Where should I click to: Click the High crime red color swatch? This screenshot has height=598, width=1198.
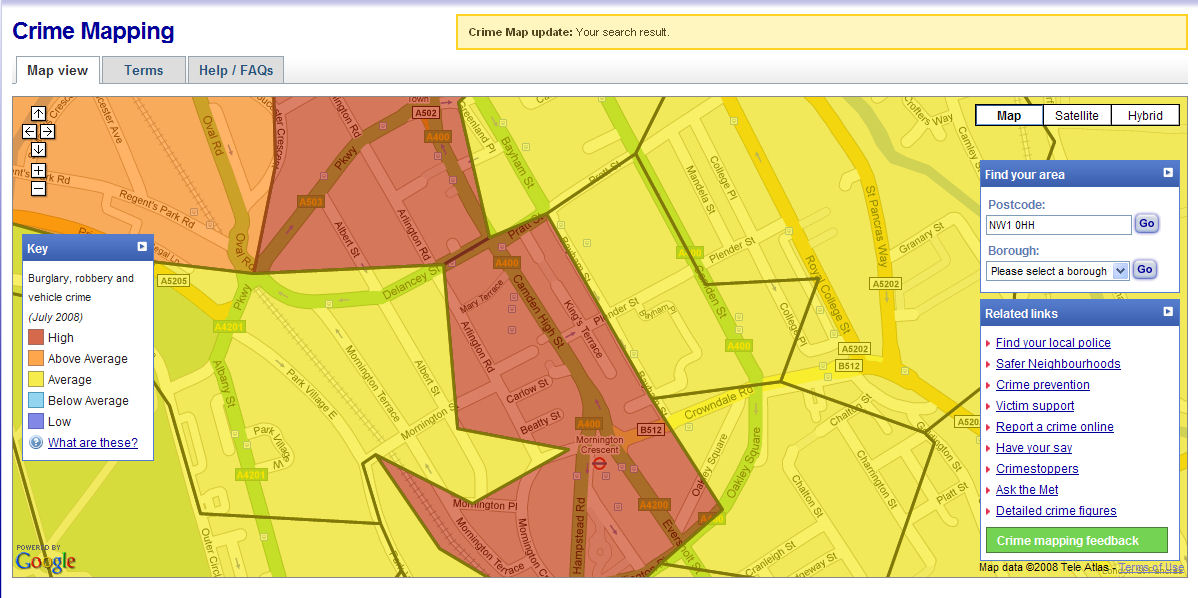[36, 338]
